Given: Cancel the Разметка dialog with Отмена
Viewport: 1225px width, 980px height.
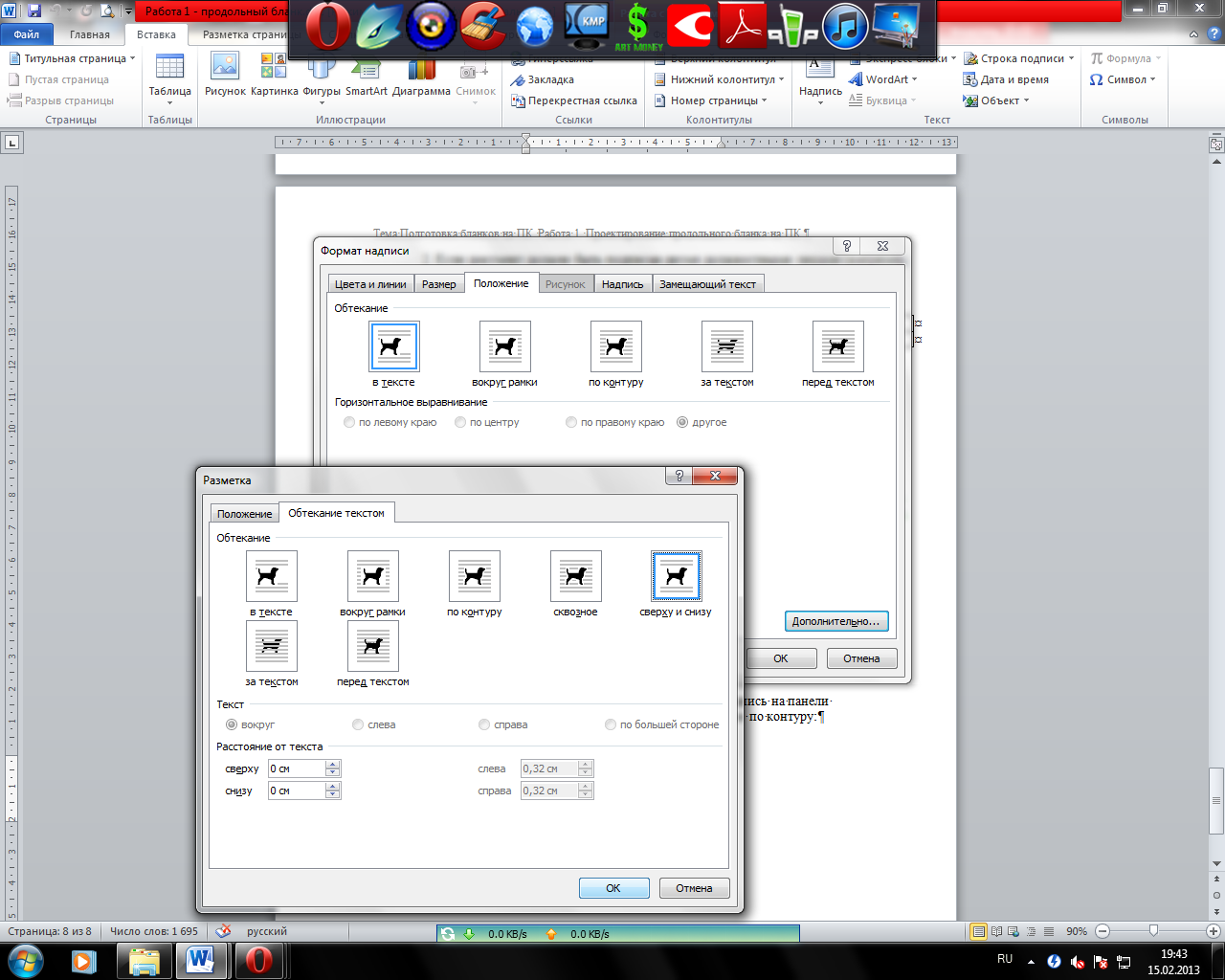Looking at the screenshot, I should coord(694,888).
